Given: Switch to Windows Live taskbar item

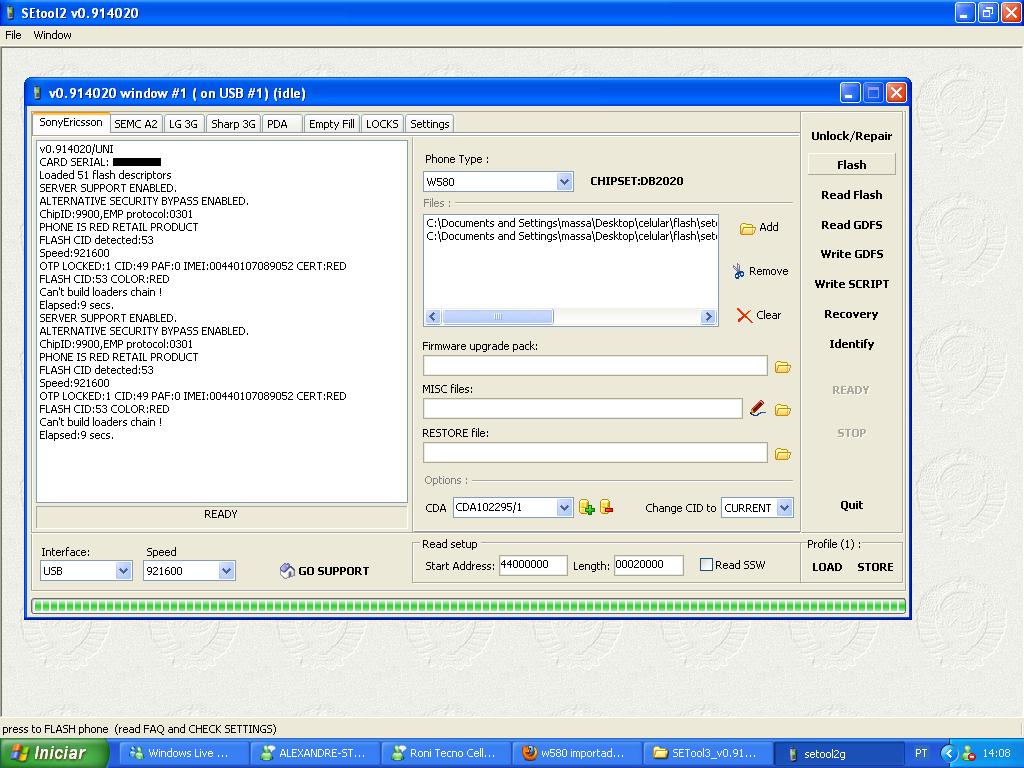Looking at the screenshot, I should coord(184,753).
